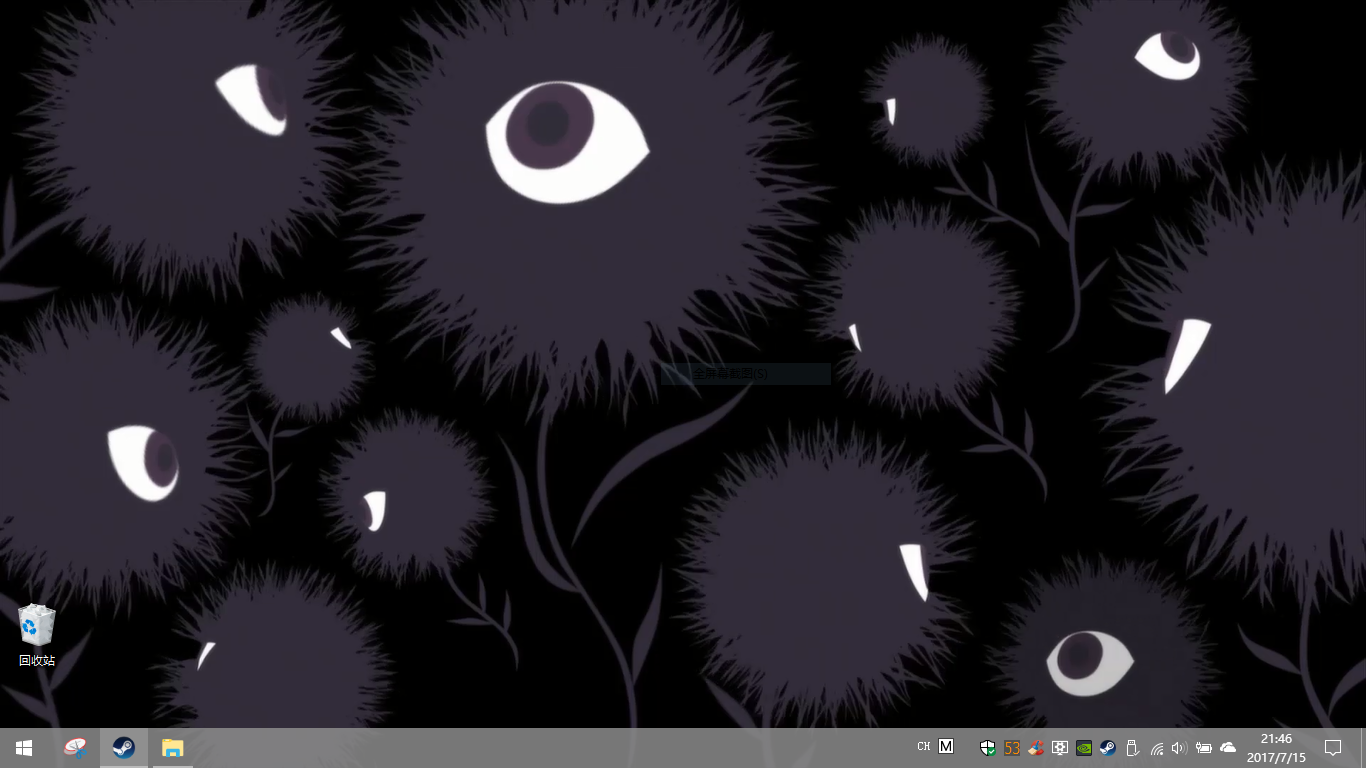Open the clock showing 21:46

click(x=1276, y=747)
